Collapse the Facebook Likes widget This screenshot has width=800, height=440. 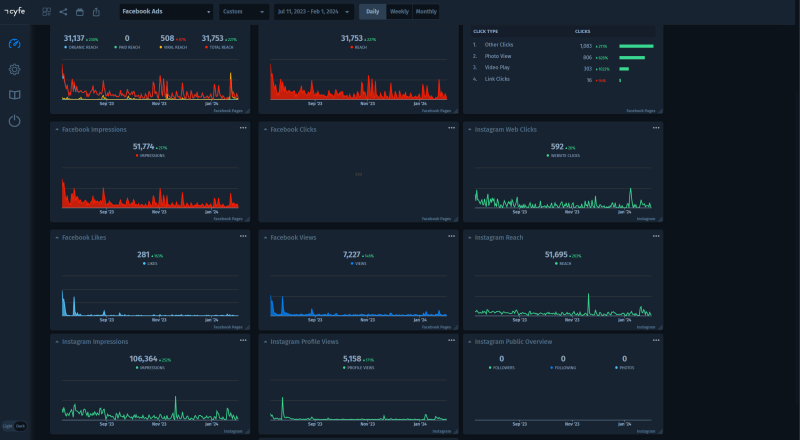(x=57, y=238)
